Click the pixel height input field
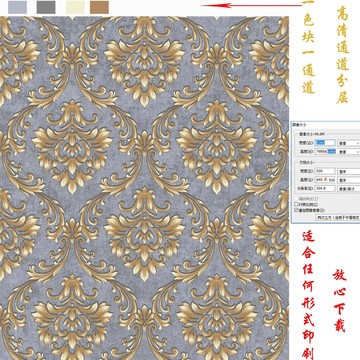 325,151
